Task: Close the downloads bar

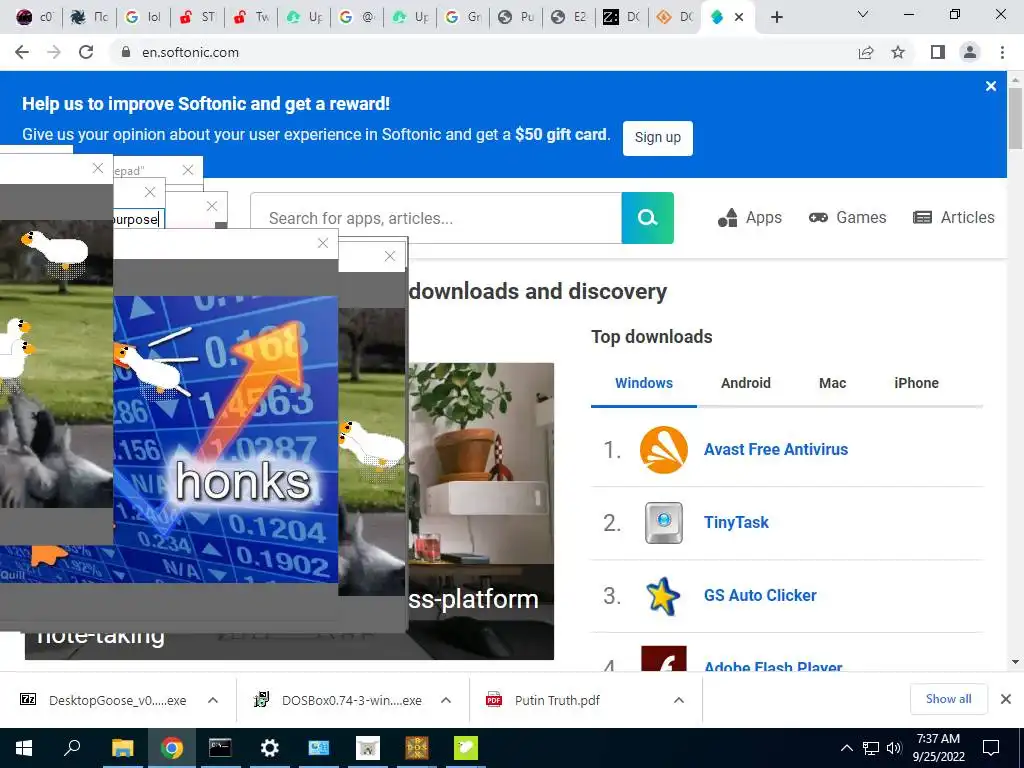Action: click(x=1006, y=699)
